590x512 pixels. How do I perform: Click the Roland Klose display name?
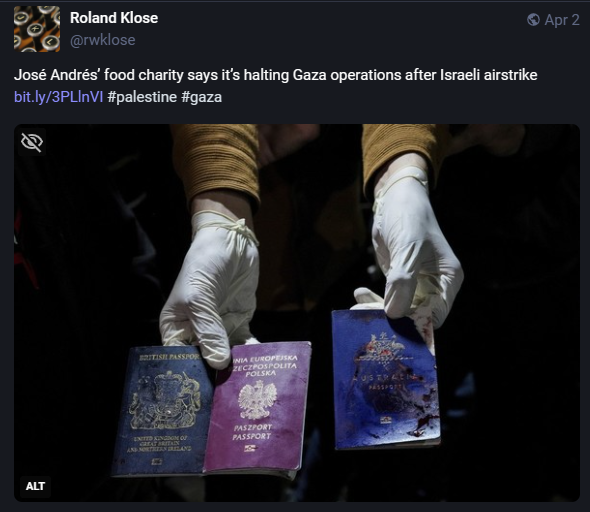coord(114,18)
